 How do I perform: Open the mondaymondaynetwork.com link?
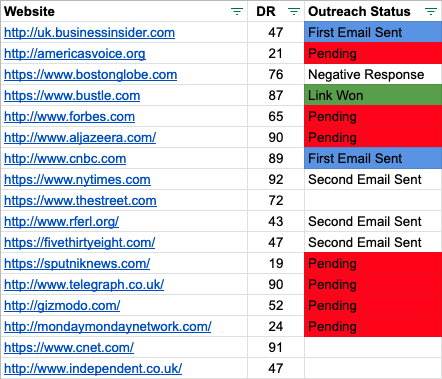click(x=108, y=327)
